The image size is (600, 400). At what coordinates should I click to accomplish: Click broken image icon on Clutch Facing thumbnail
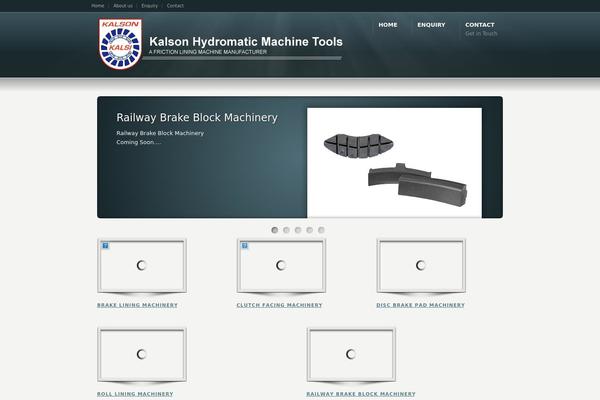tap(245, 246)
